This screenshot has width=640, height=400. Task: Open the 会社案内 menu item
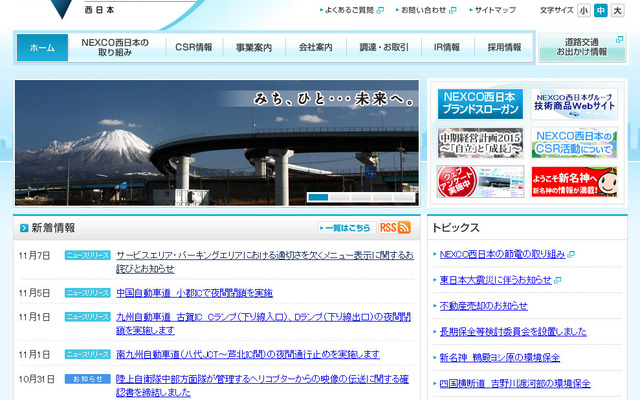(x=316, y=47)
